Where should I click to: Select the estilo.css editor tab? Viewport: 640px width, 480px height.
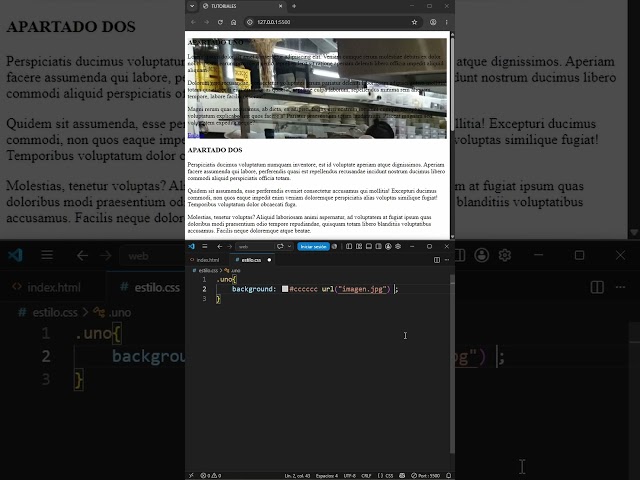[251, 260]
